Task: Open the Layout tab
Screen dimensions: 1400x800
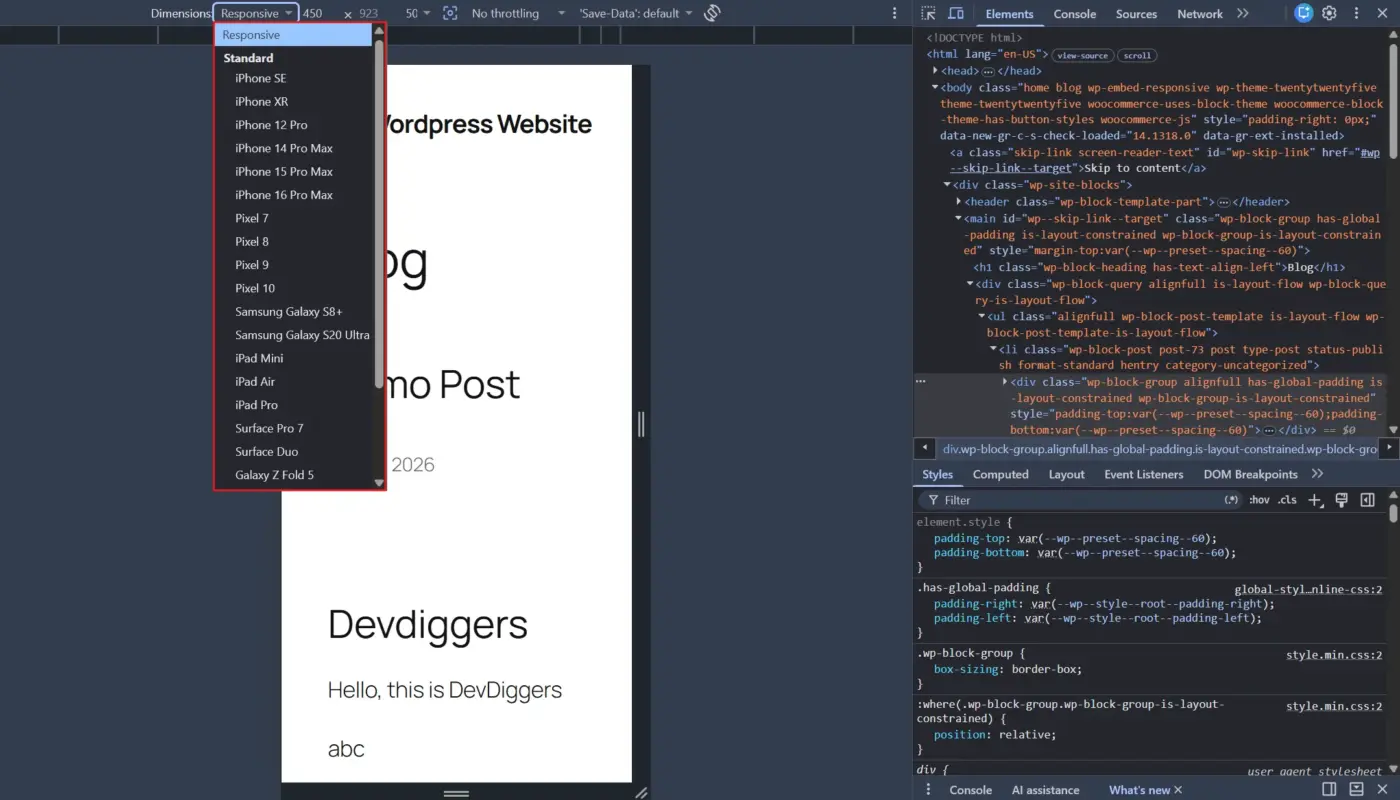Action: point(1066,474)
